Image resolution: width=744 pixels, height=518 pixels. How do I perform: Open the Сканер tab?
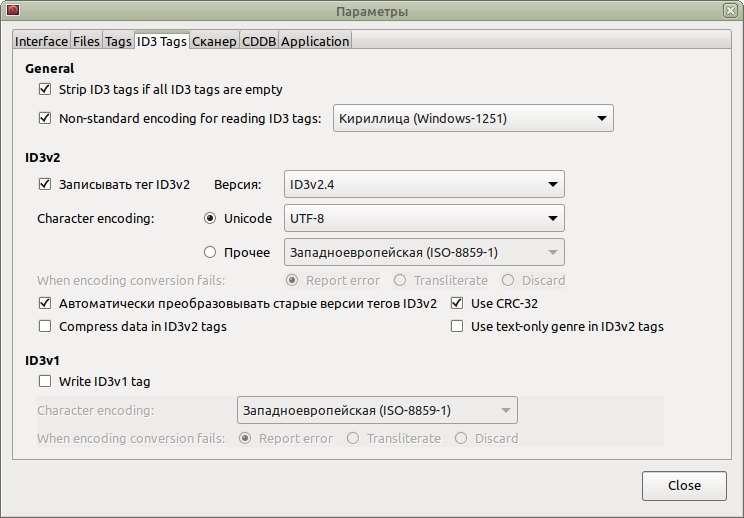(214, 41)
